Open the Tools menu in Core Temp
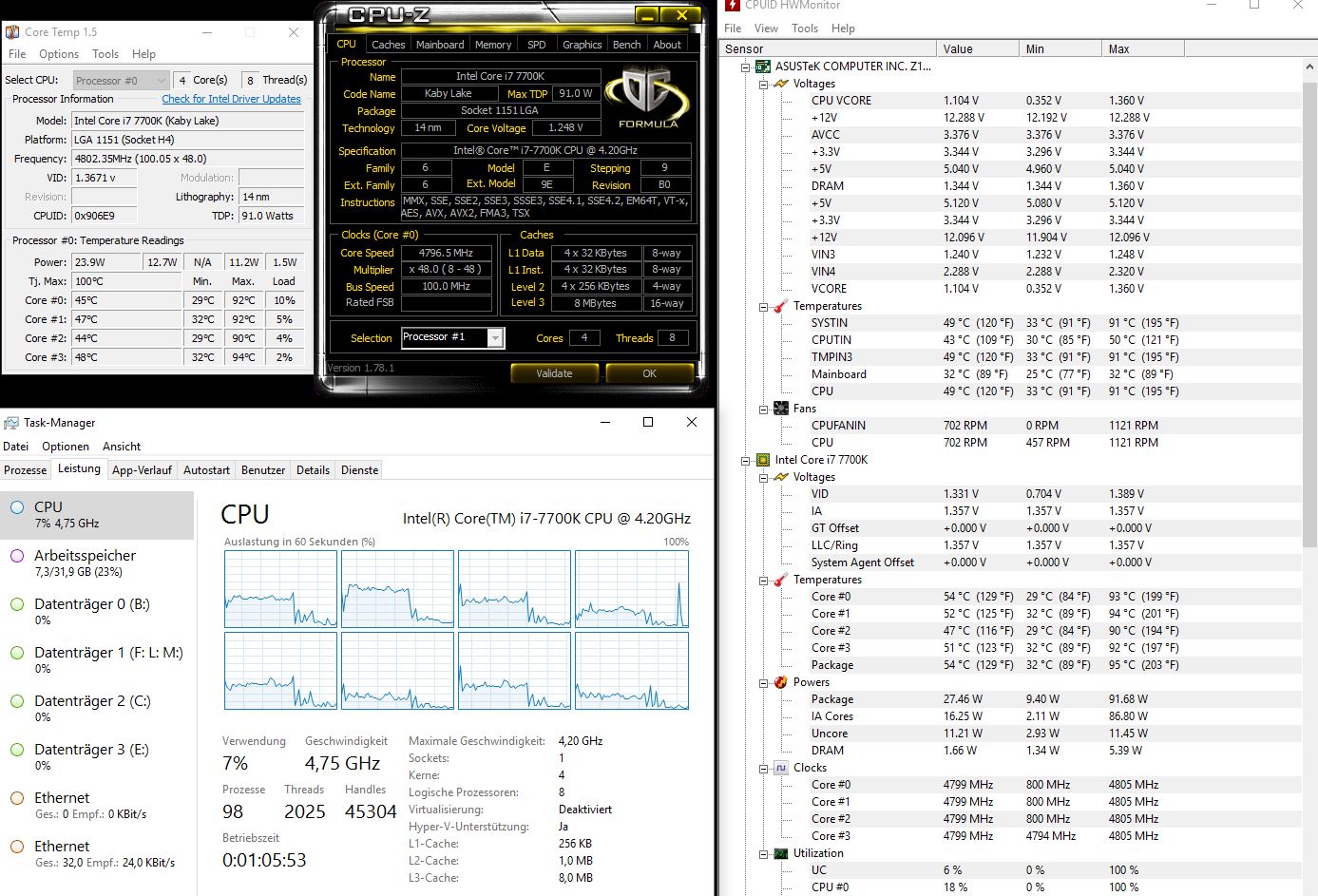The height and width of the screenshot is (896, 1318). [x=105, y=54]
